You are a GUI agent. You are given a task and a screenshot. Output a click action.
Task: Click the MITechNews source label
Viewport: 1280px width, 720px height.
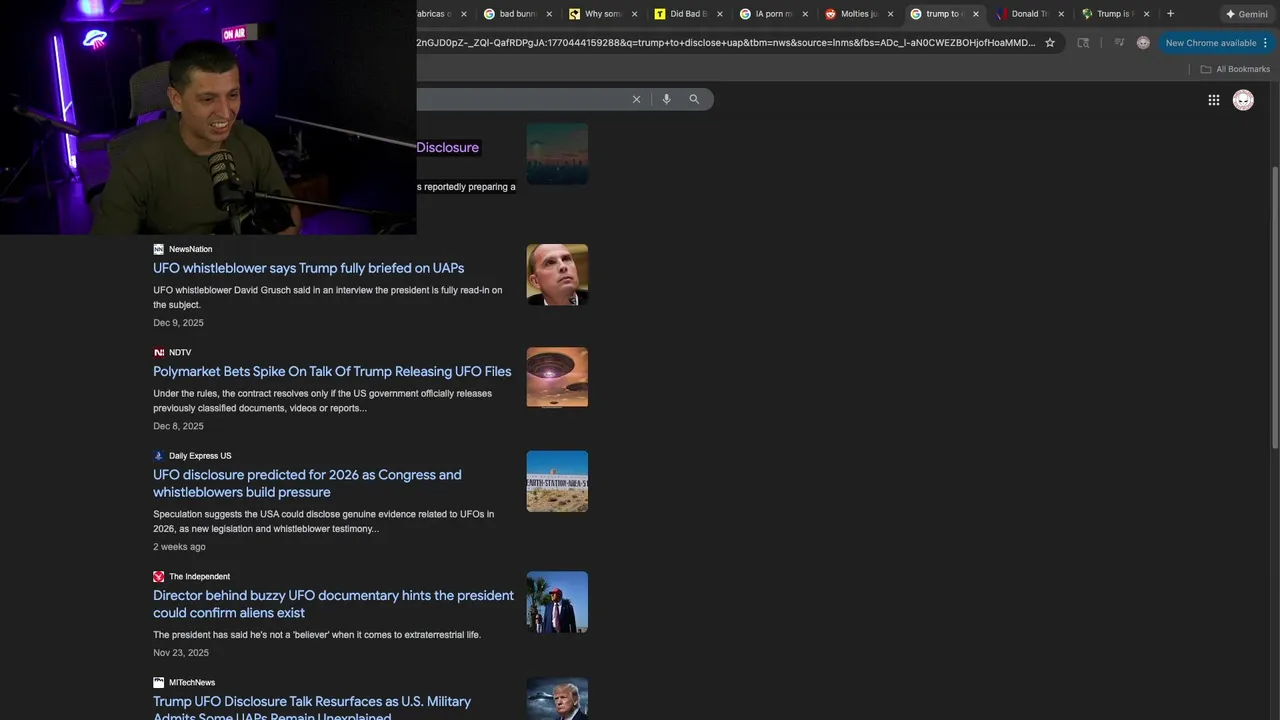[x=192, y=683]
